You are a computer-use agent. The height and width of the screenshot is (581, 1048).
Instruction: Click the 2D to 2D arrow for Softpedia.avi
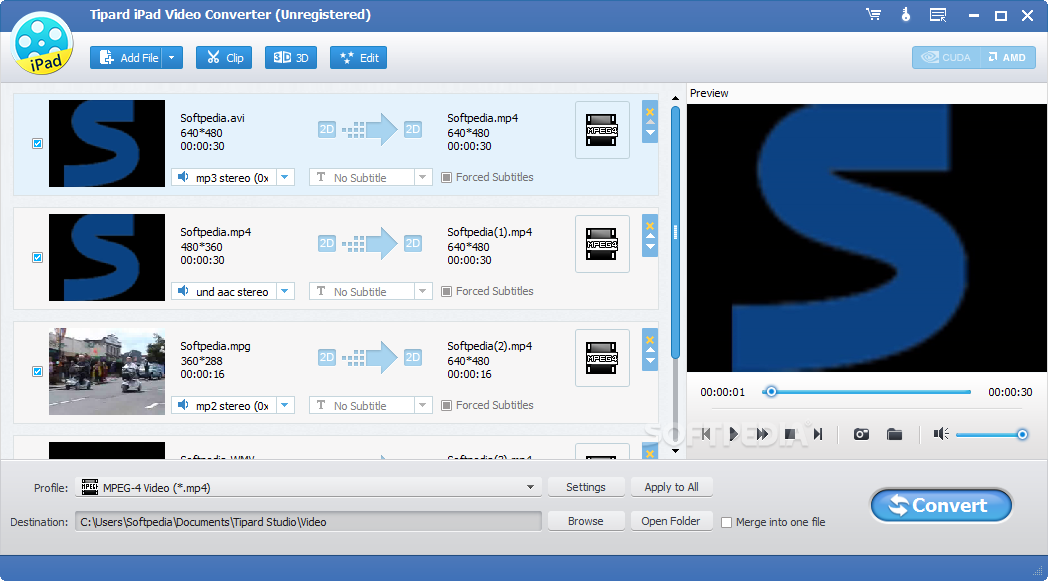tap(370, 129)
